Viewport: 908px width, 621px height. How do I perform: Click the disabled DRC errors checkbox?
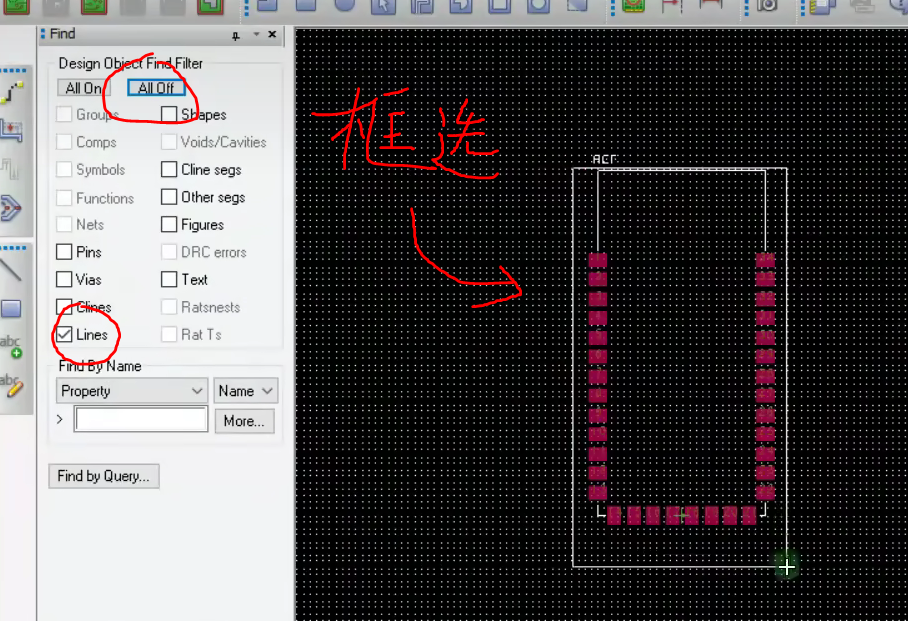click(x=169, y=252)
